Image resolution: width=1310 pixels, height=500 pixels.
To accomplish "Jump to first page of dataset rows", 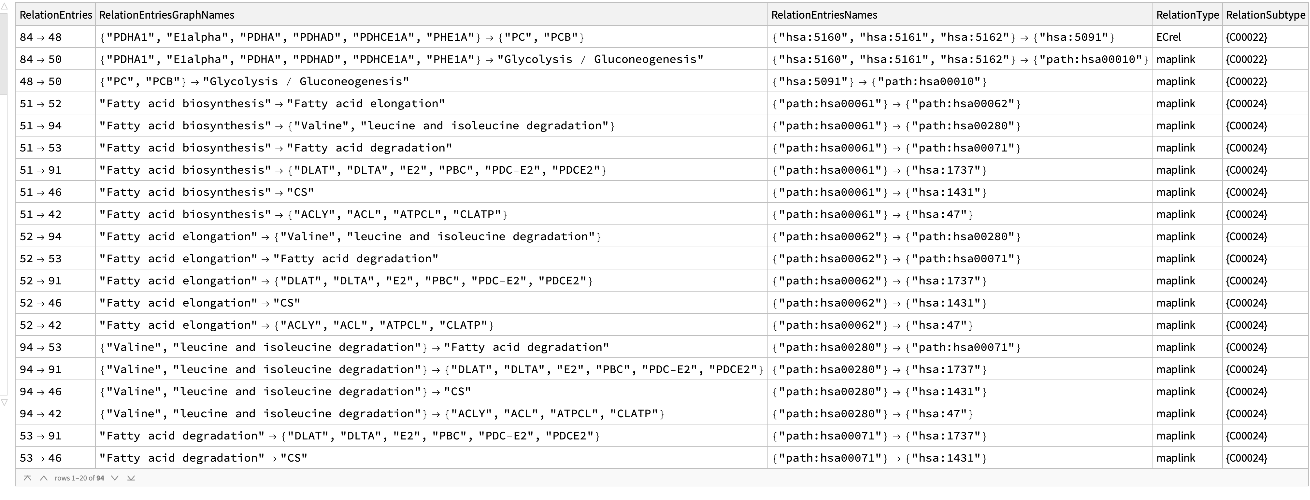I will pos(27,478).
